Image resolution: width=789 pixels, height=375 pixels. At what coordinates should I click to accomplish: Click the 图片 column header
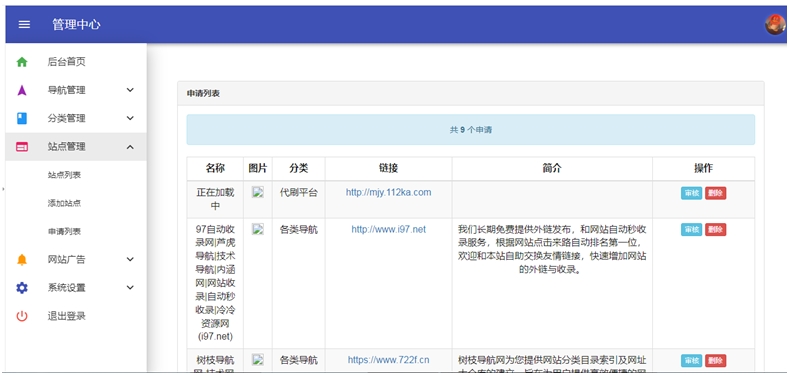258,169
